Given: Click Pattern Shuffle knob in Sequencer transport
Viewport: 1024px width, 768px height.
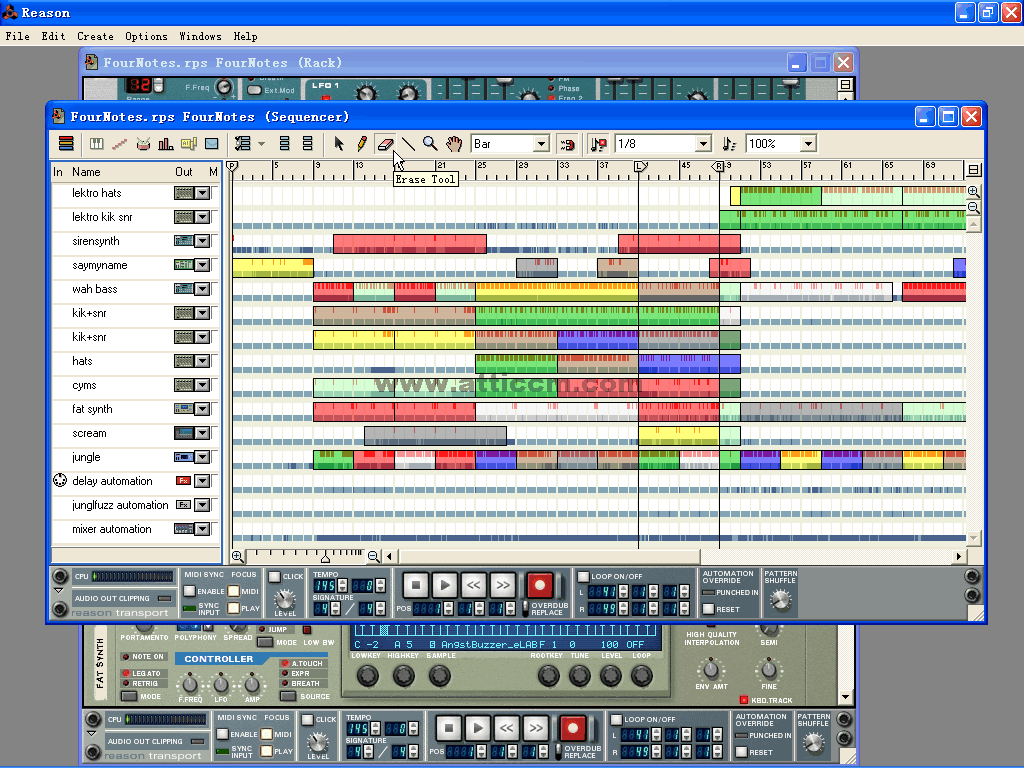Looking at the screenshot, I should point(780,599).
